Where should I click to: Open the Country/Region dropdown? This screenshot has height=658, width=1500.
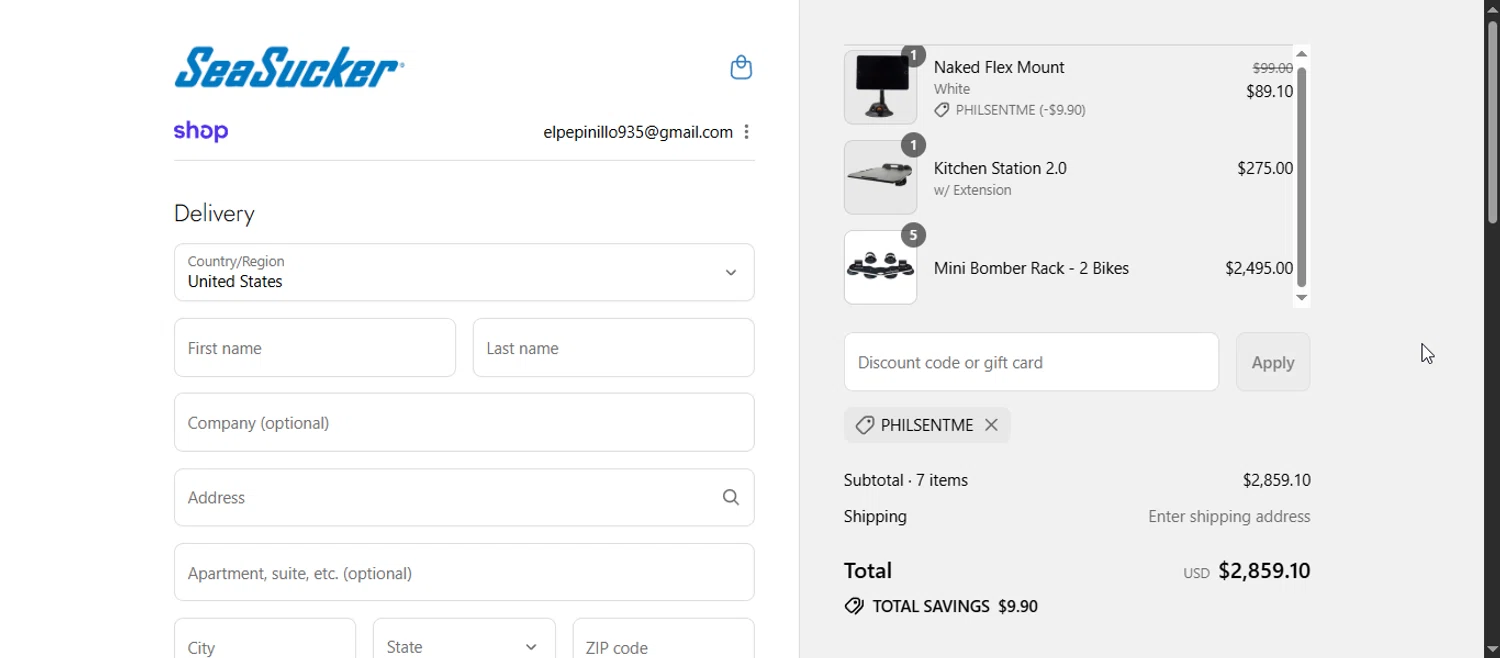click(464, 272)
